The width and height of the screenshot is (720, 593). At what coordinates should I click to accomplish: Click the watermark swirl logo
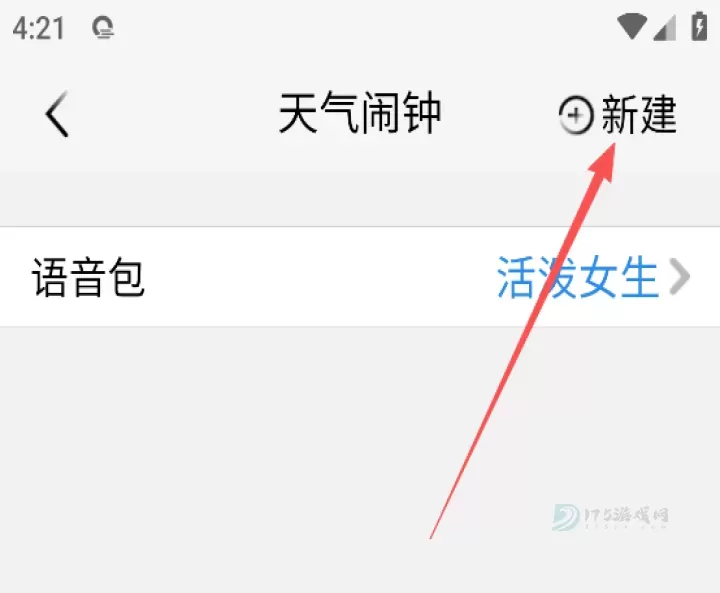pos(566,517)
